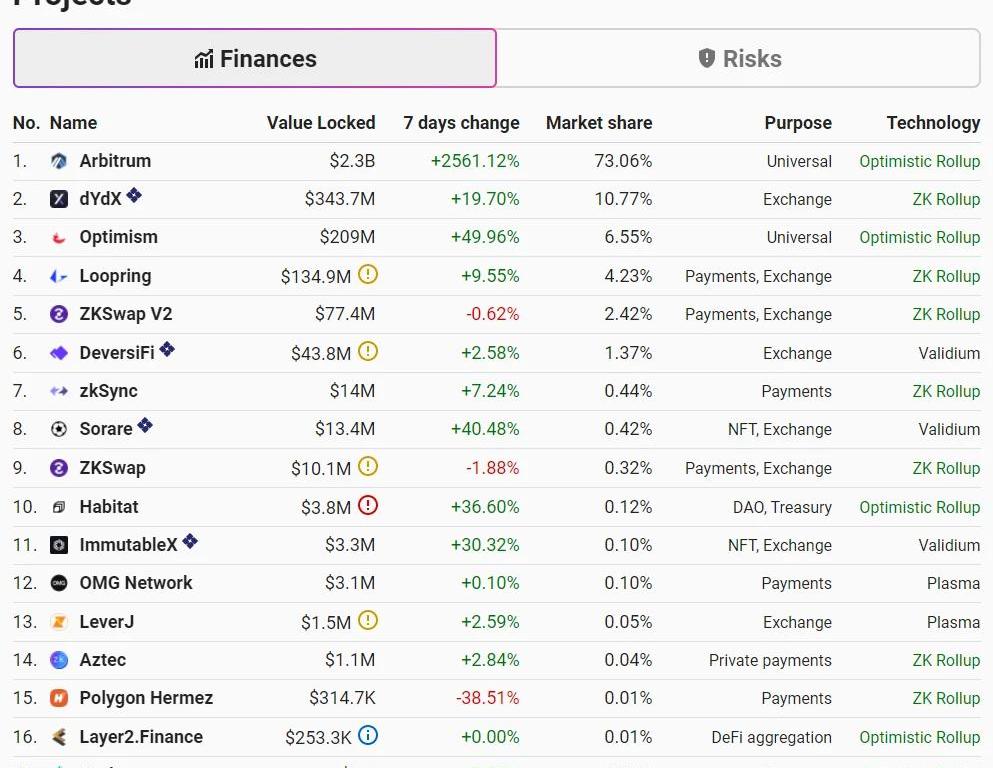Image resolution: width=993 pixels, height=768 pixels.
Task: Click the Sorare soccer ball icon
Action: click(59, 429)
